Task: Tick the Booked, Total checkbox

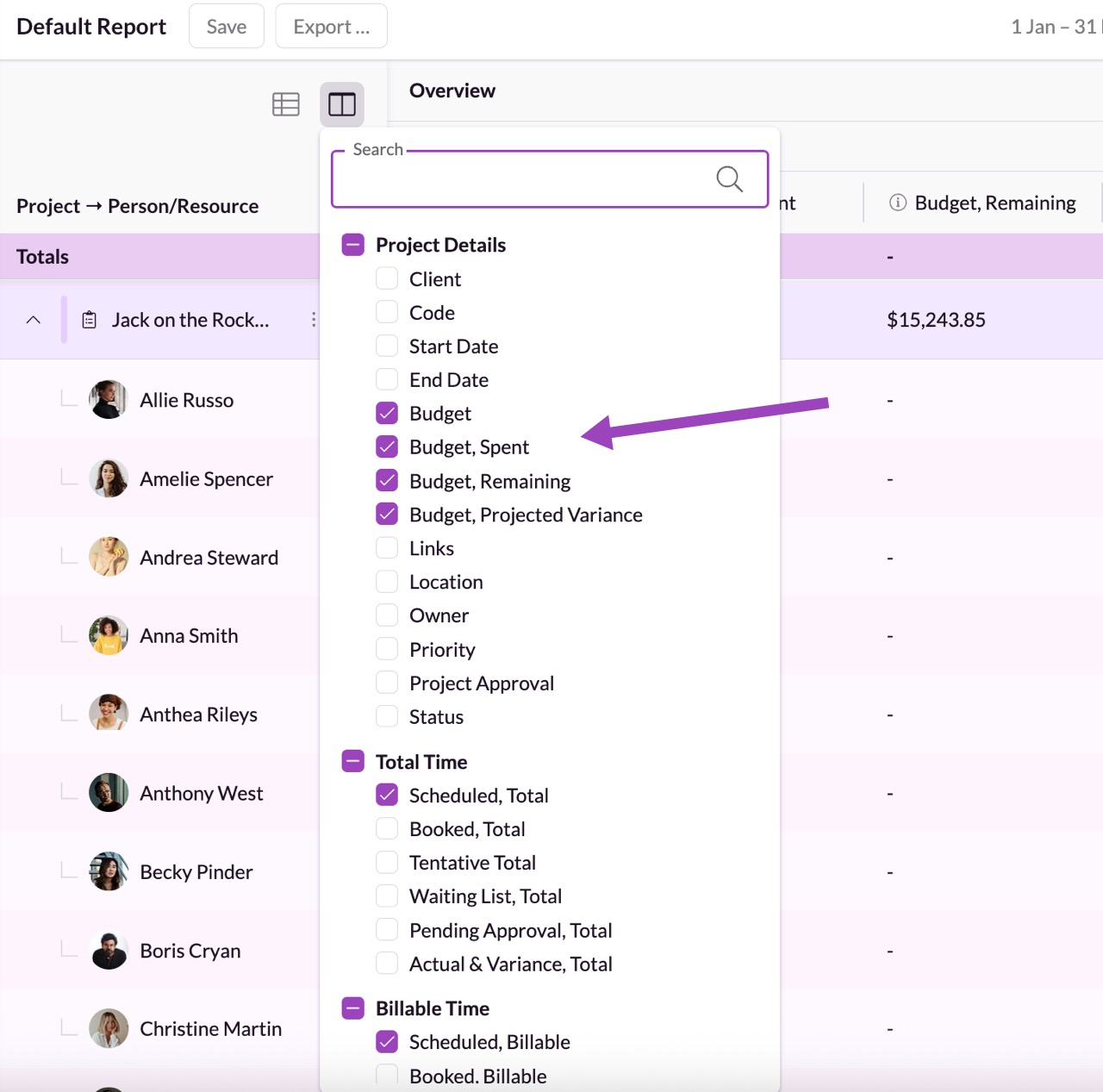Action: point(388,828)
